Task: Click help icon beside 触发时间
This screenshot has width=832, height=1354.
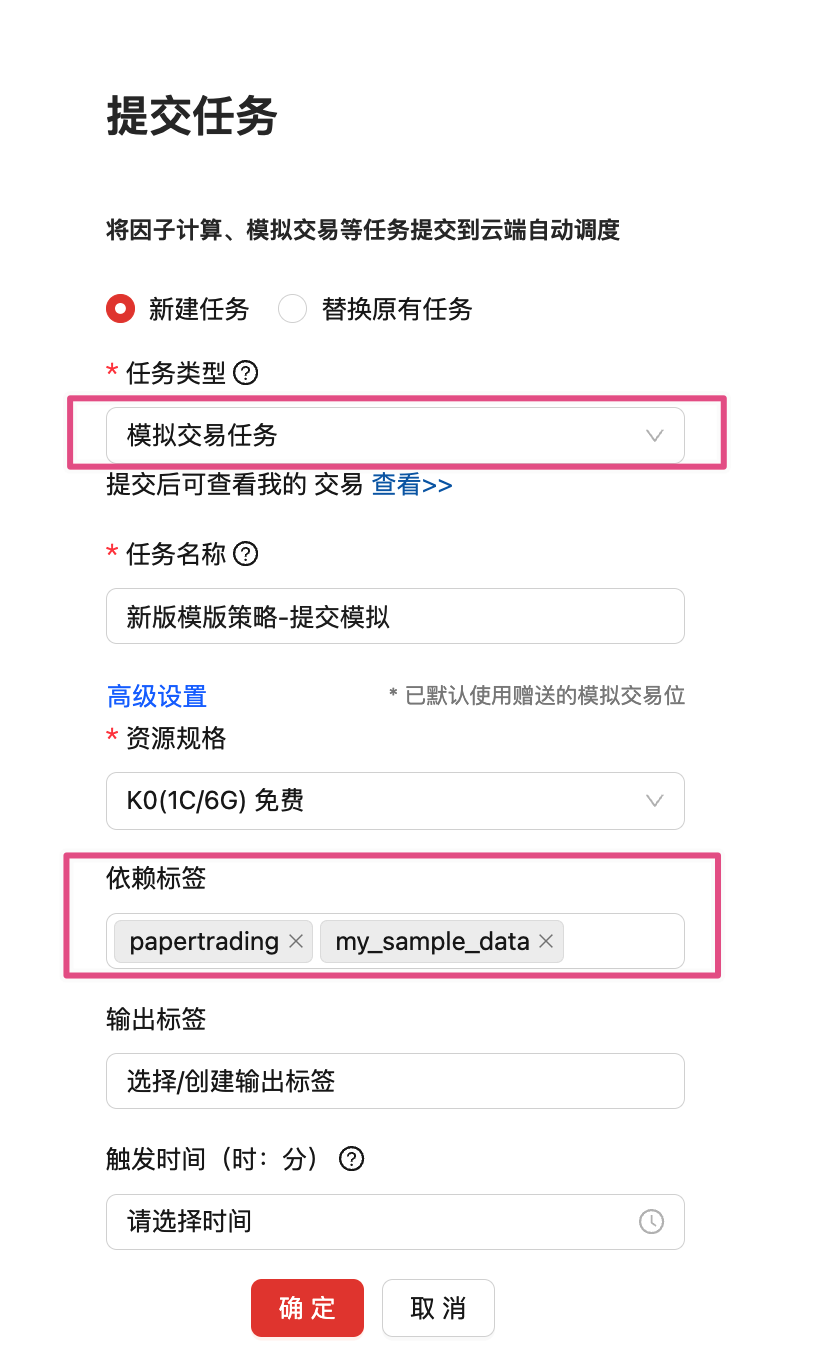Action: 351,1159
